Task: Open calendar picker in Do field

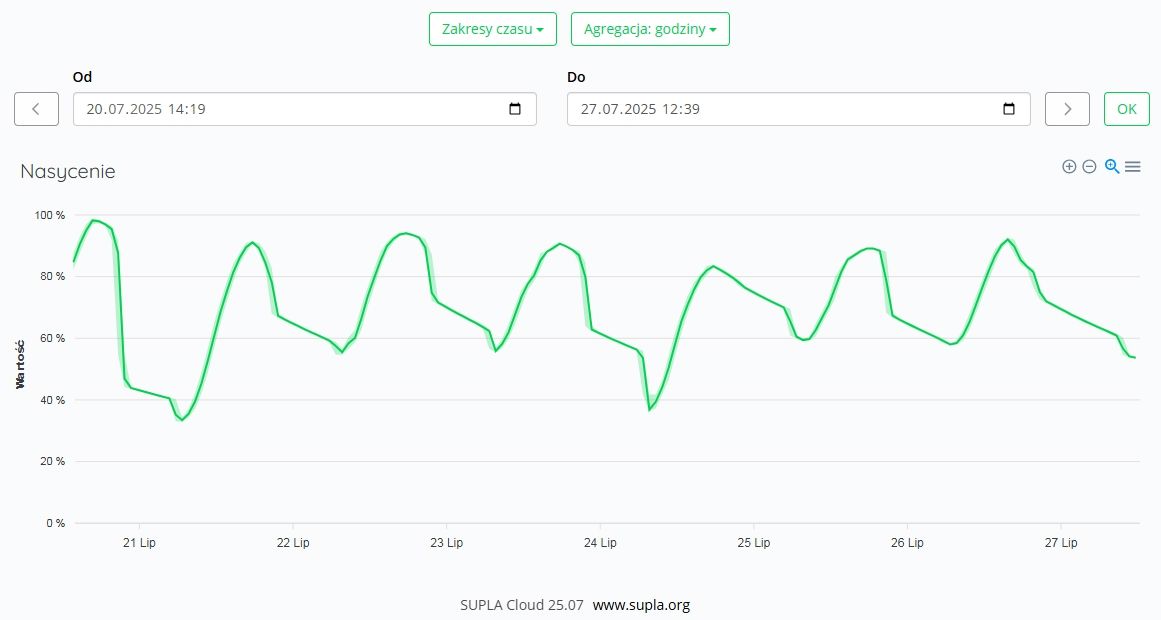Action: [x=1008, y=109]
